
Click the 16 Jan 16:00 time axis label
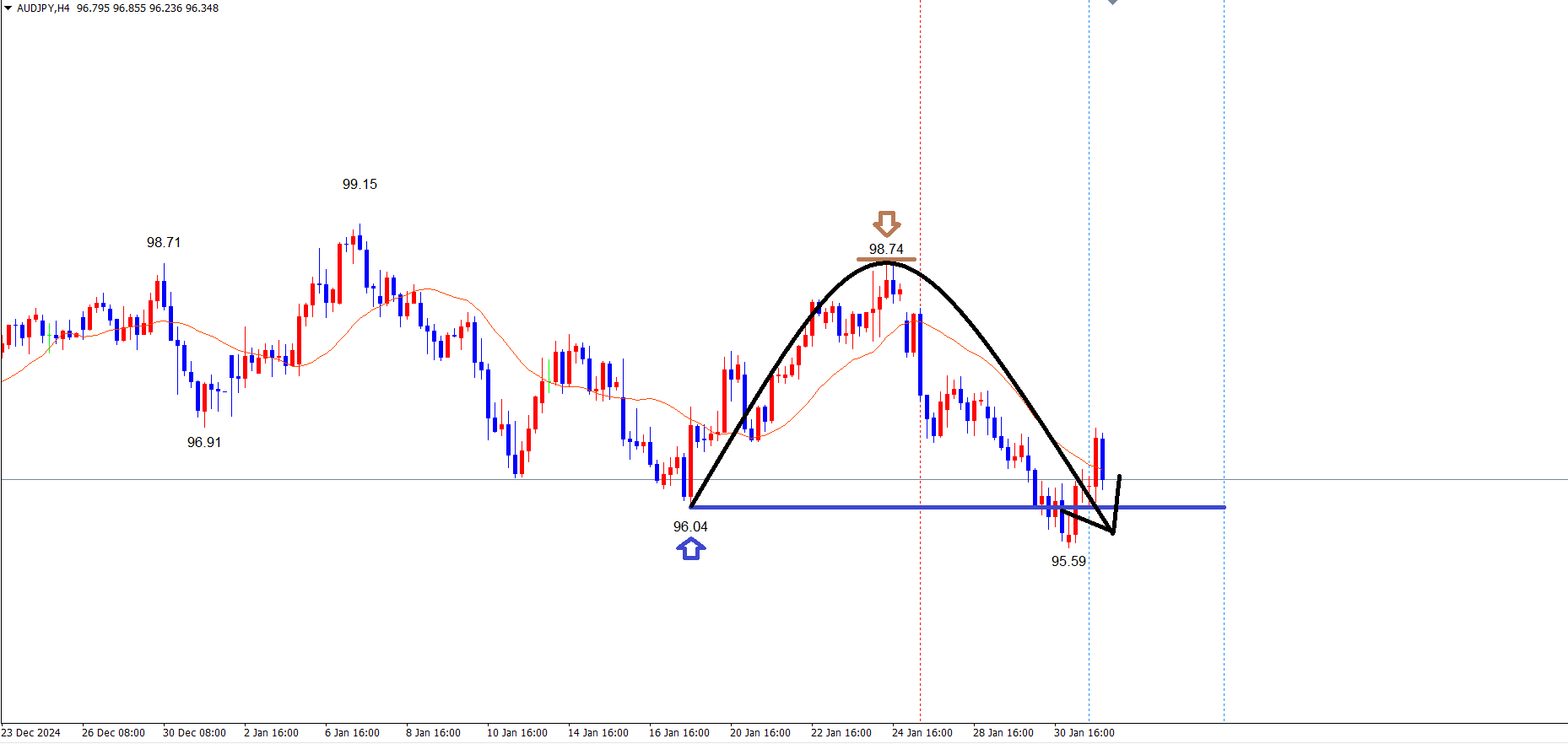click(x=679, y=732)
